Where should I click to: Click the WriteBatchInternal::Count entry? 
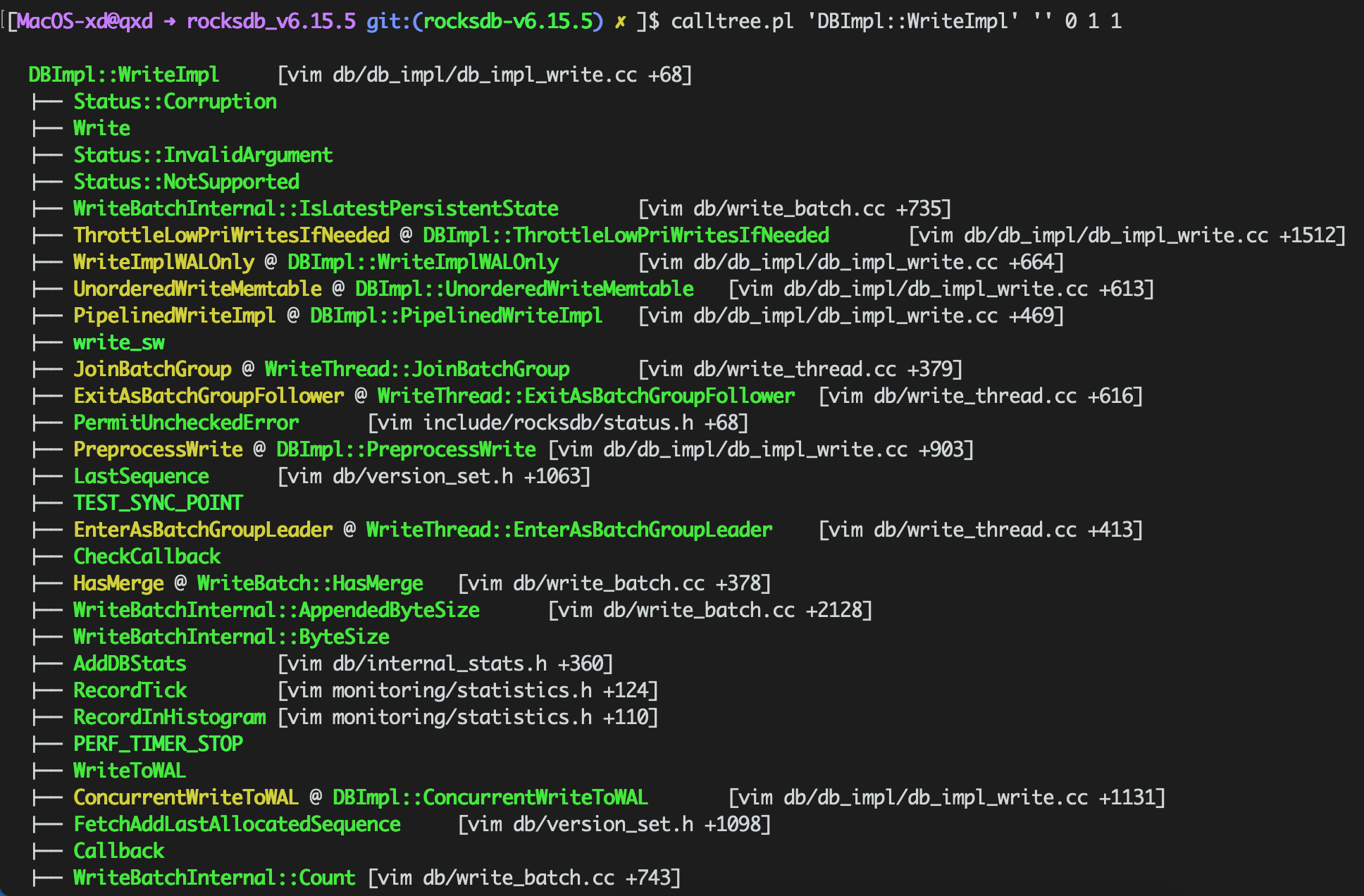click(215, 878)
